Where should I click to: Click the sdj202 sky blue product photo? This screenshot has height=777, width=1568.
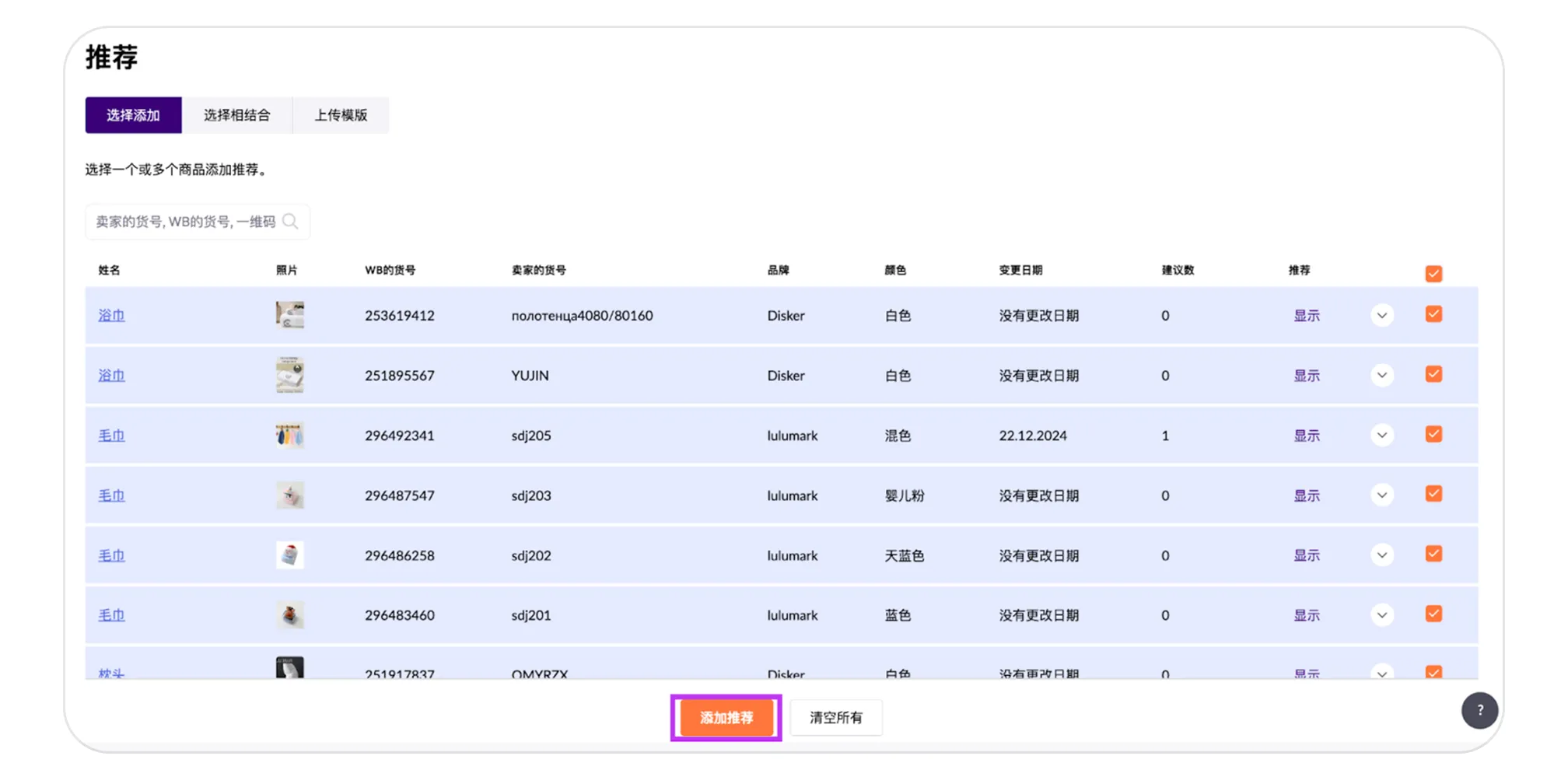(x=289, y=555)
